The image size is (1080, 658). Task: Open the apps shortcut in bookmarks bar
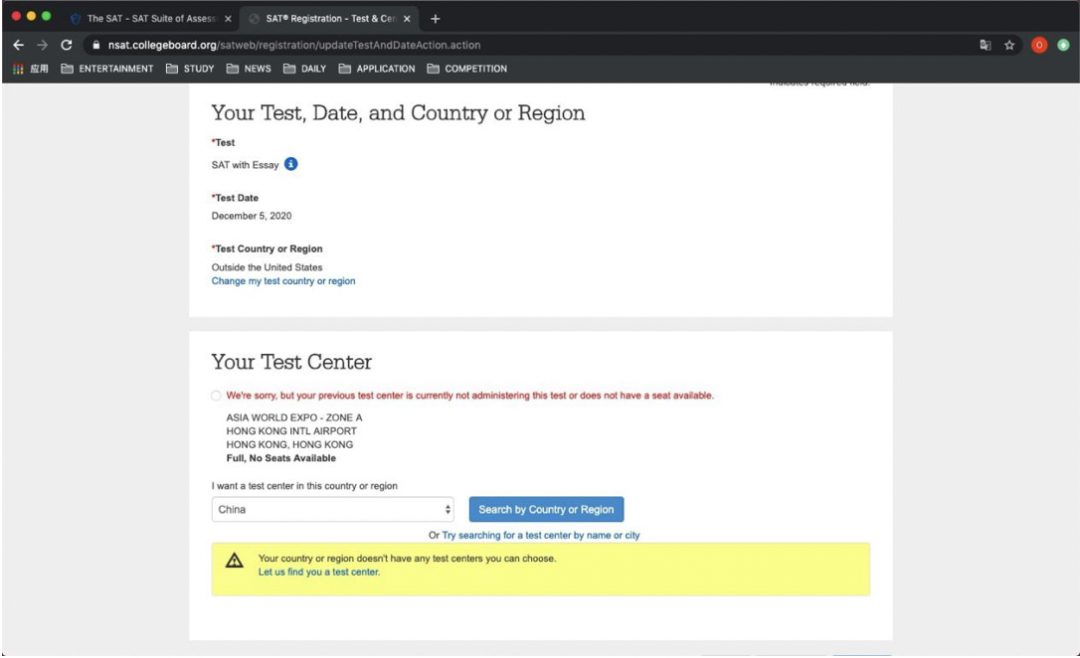tap(30, 68)
